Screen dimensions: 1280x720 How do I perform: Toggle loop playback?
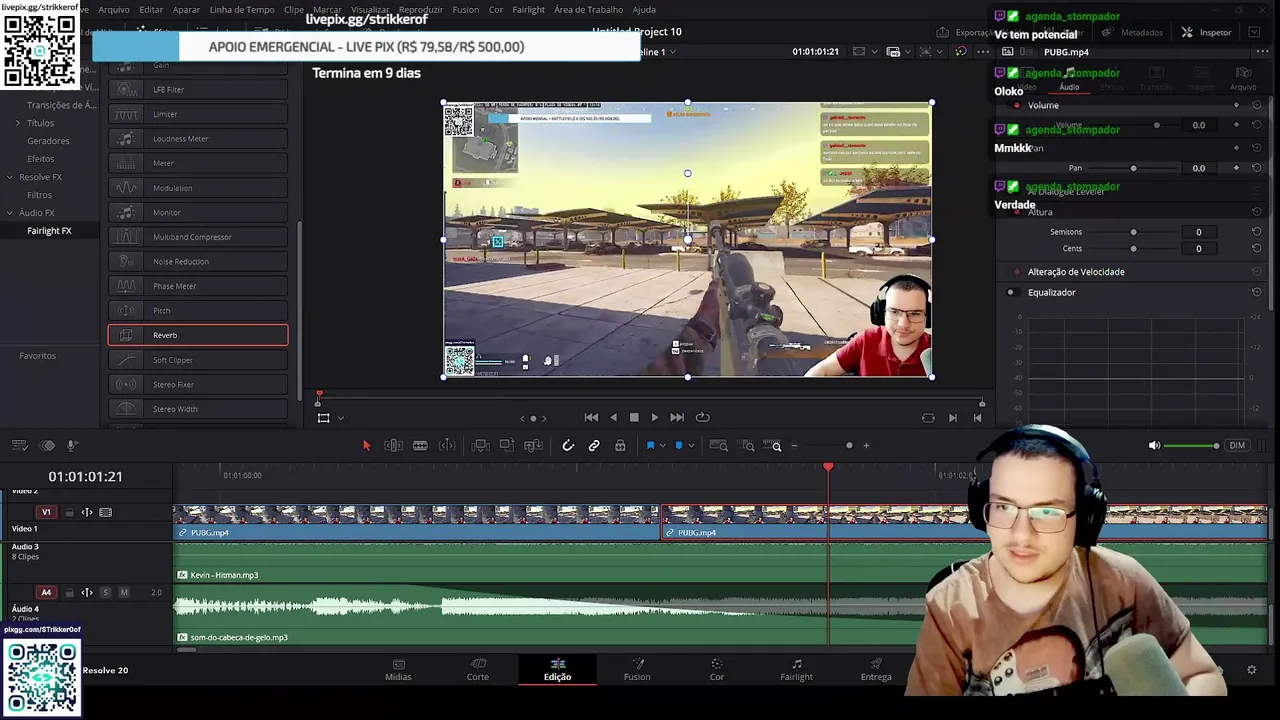point(702,418)
